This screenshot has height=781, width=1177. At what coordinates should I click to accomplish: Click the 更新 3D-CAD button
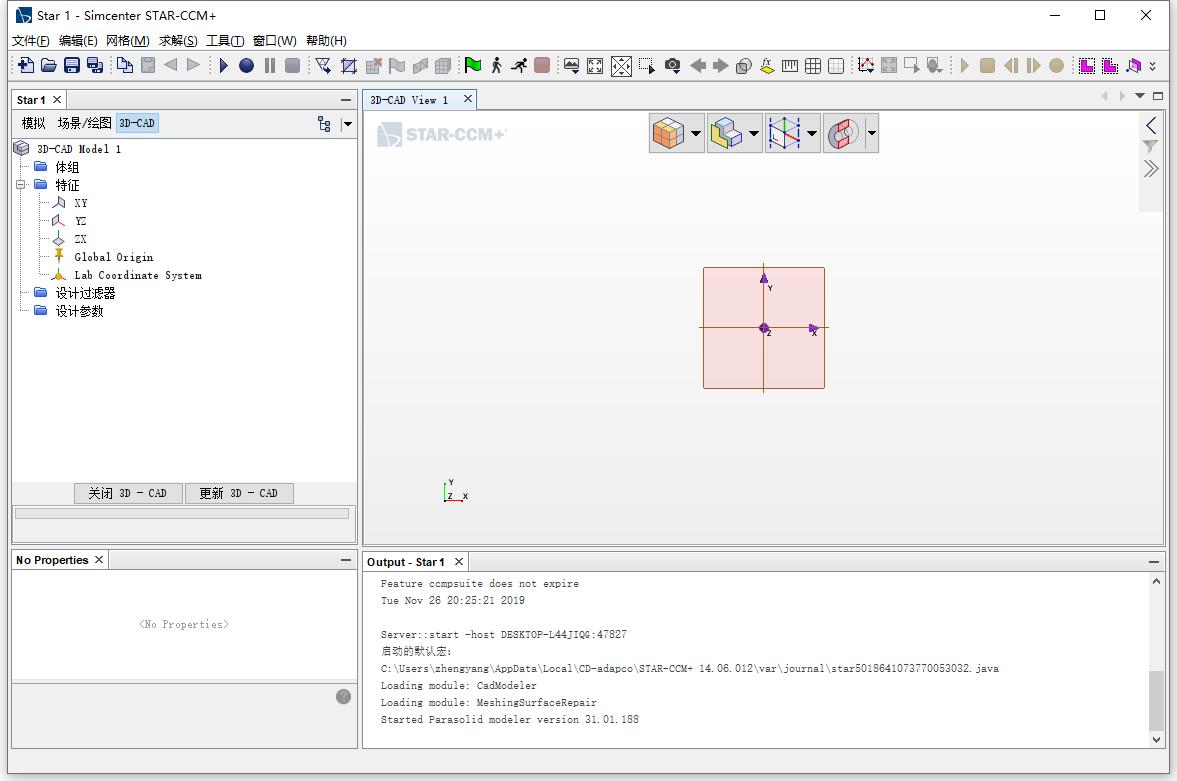coord(239,493)
